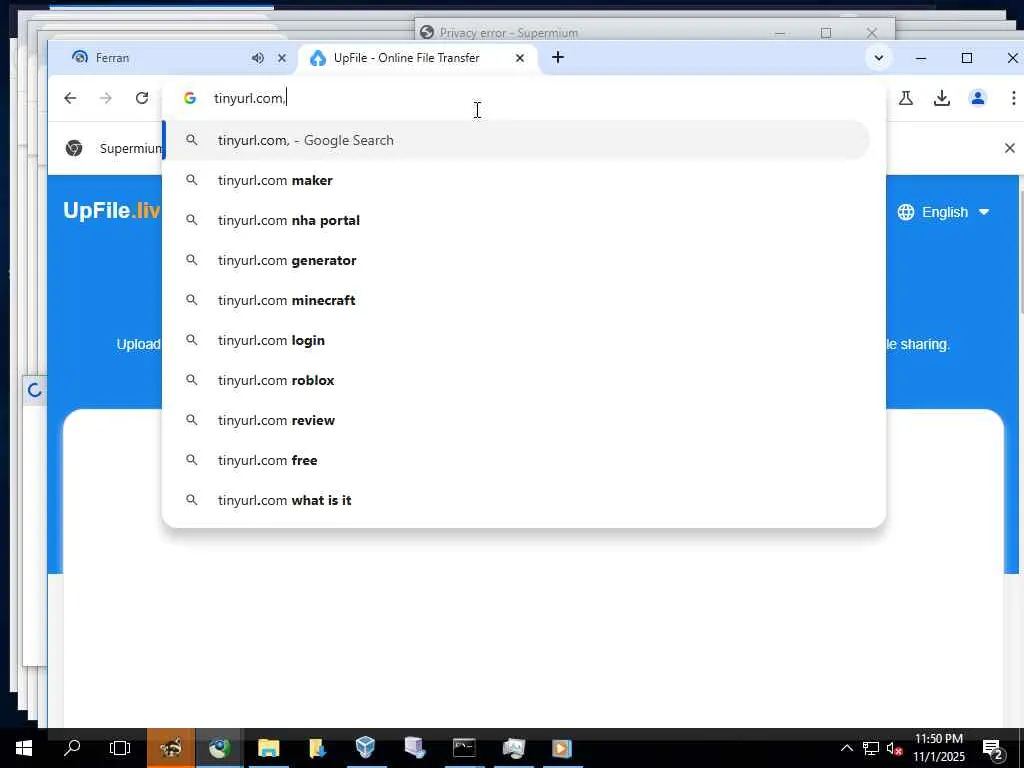Choose the tinyurl.com review suggestion

click(516, 420)
